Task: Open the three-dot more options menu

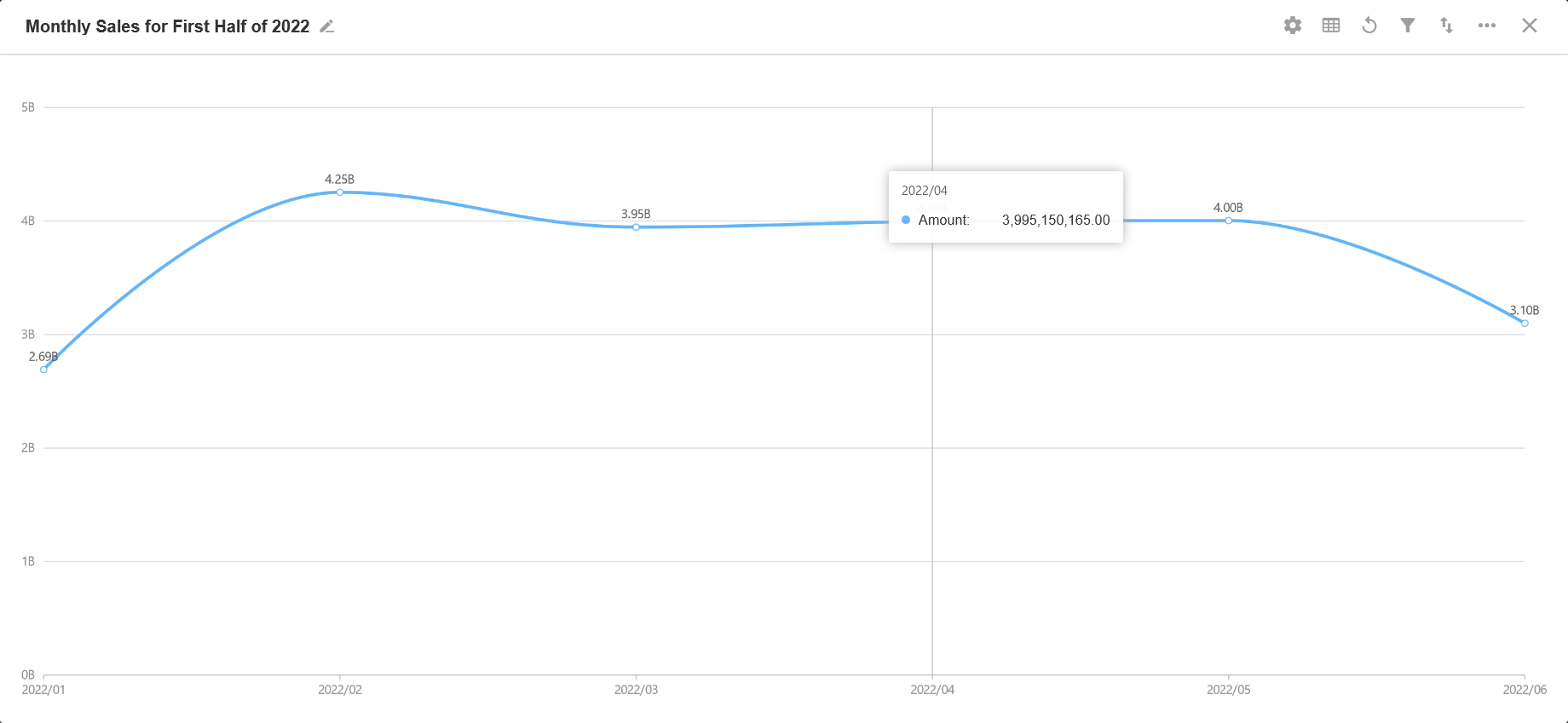Action: [1487, 26]
